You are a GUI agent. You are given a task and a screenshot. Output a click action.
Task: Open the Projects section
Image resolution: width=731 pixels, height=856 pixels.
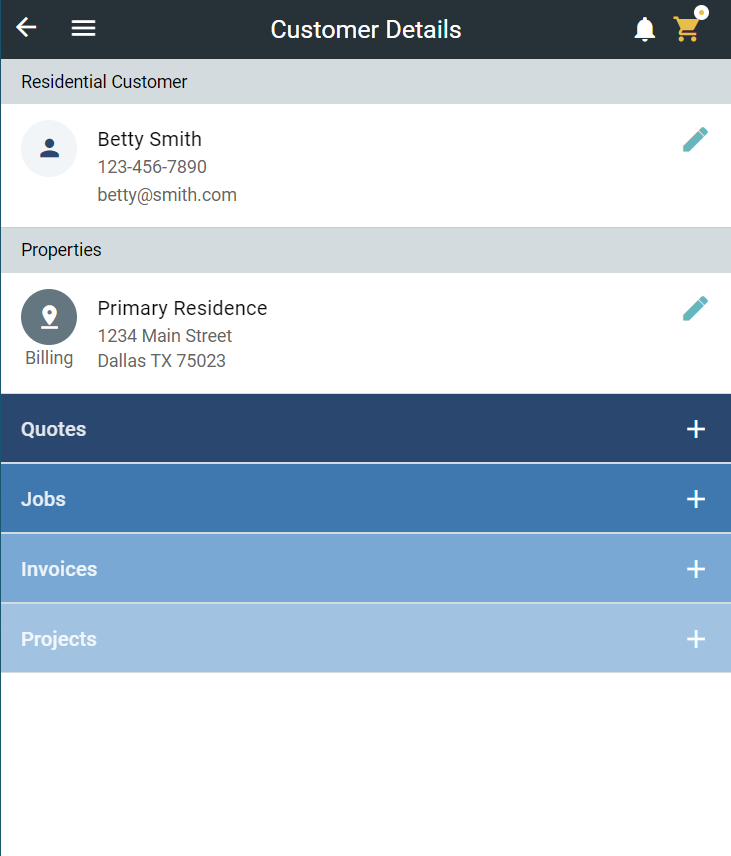[366, 638]
